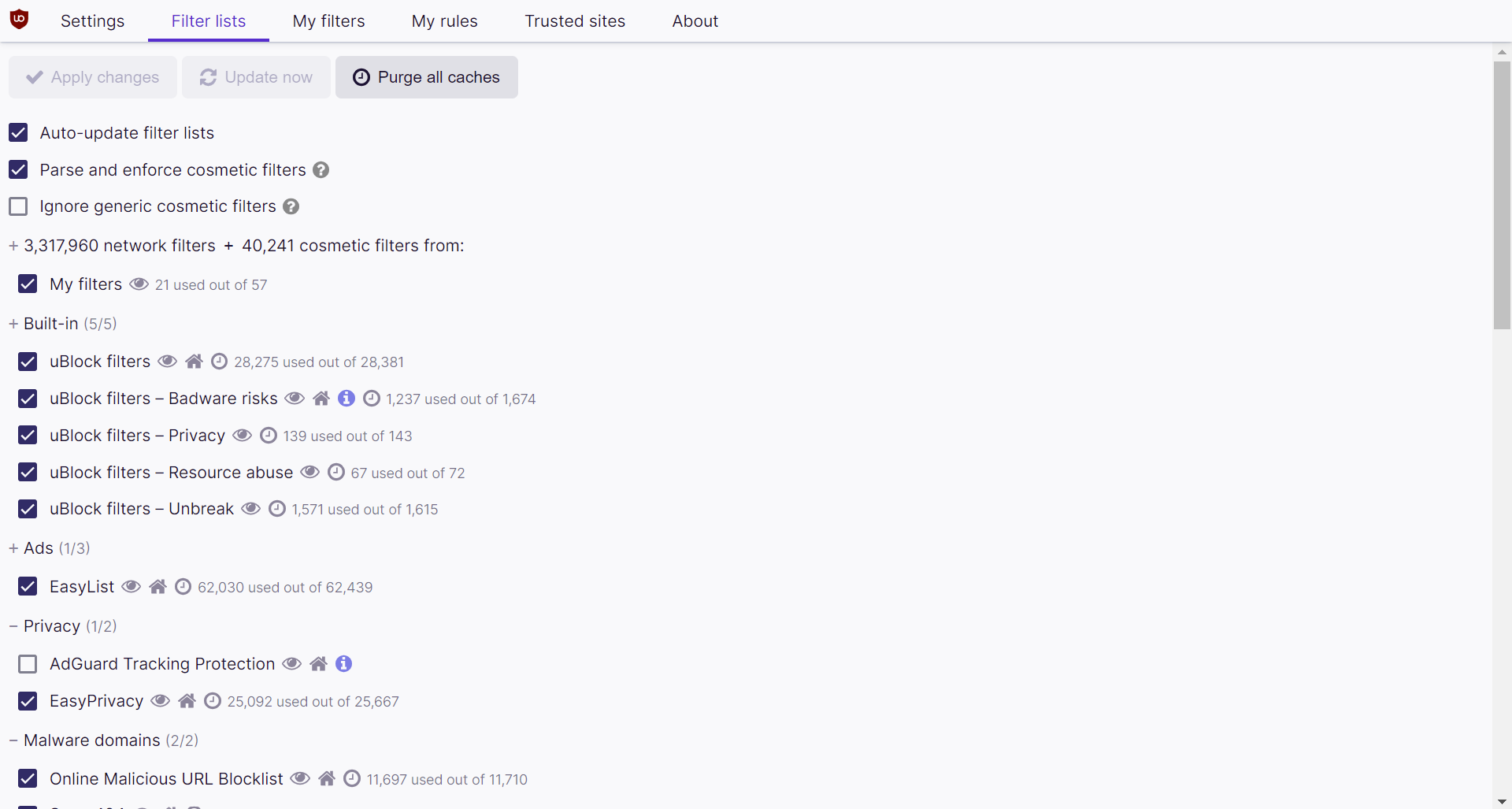Expand the Built-in filter group
This screenshot has height=809, width=1512.
click(x=13, y=323)
